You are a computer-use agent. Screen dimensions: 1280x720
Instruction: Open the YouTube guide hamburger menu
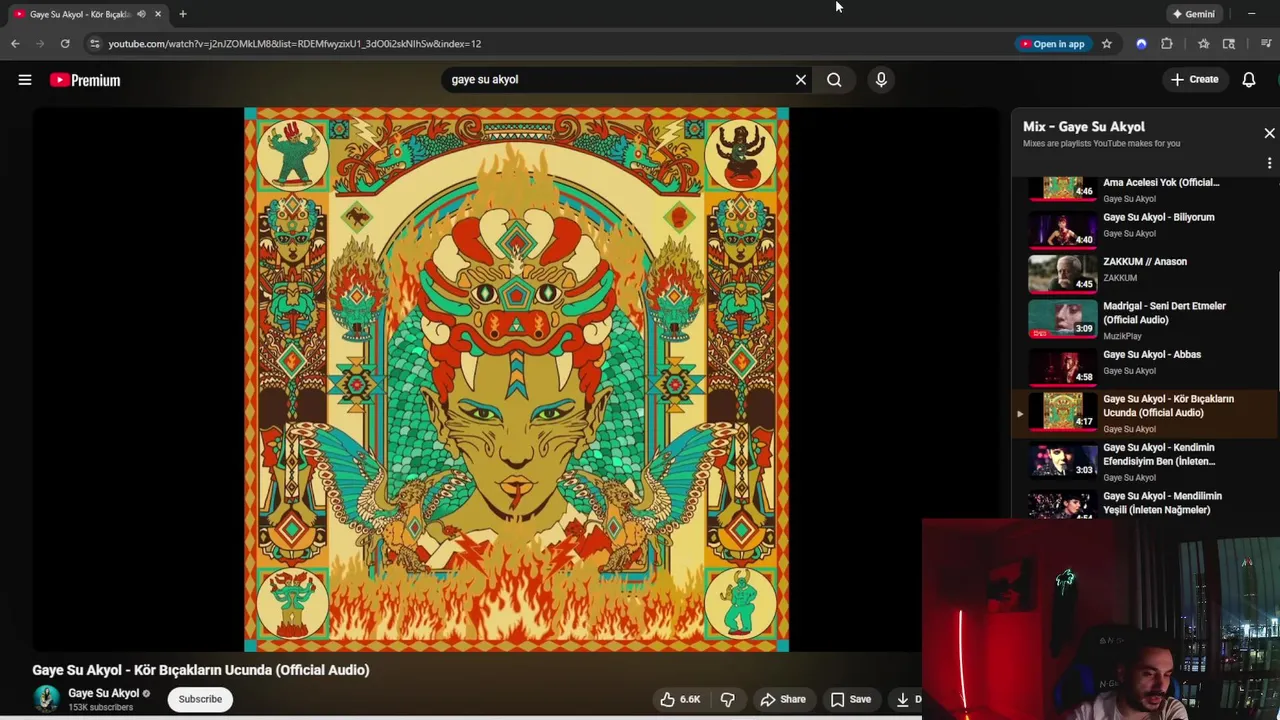(x=25, y=80)
